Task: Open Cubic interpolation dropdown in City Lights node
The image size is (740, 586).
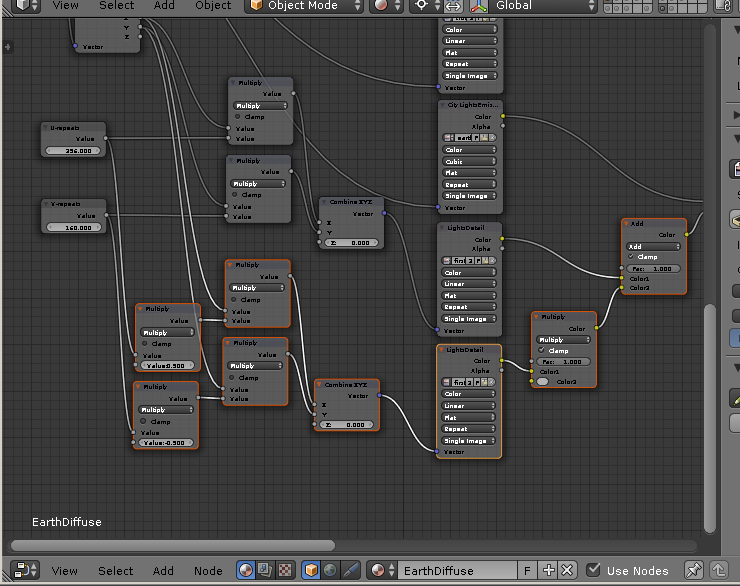Action: tap(470, 161)
